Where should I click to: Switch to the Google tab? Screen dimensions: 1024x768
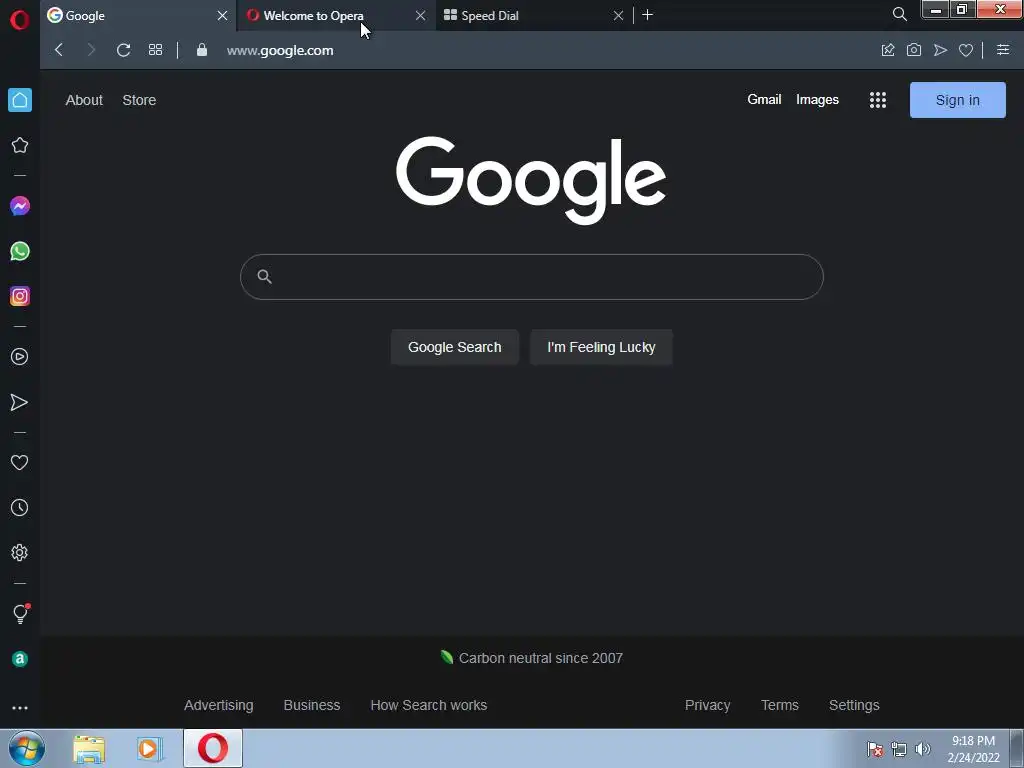tap(138, 16)
